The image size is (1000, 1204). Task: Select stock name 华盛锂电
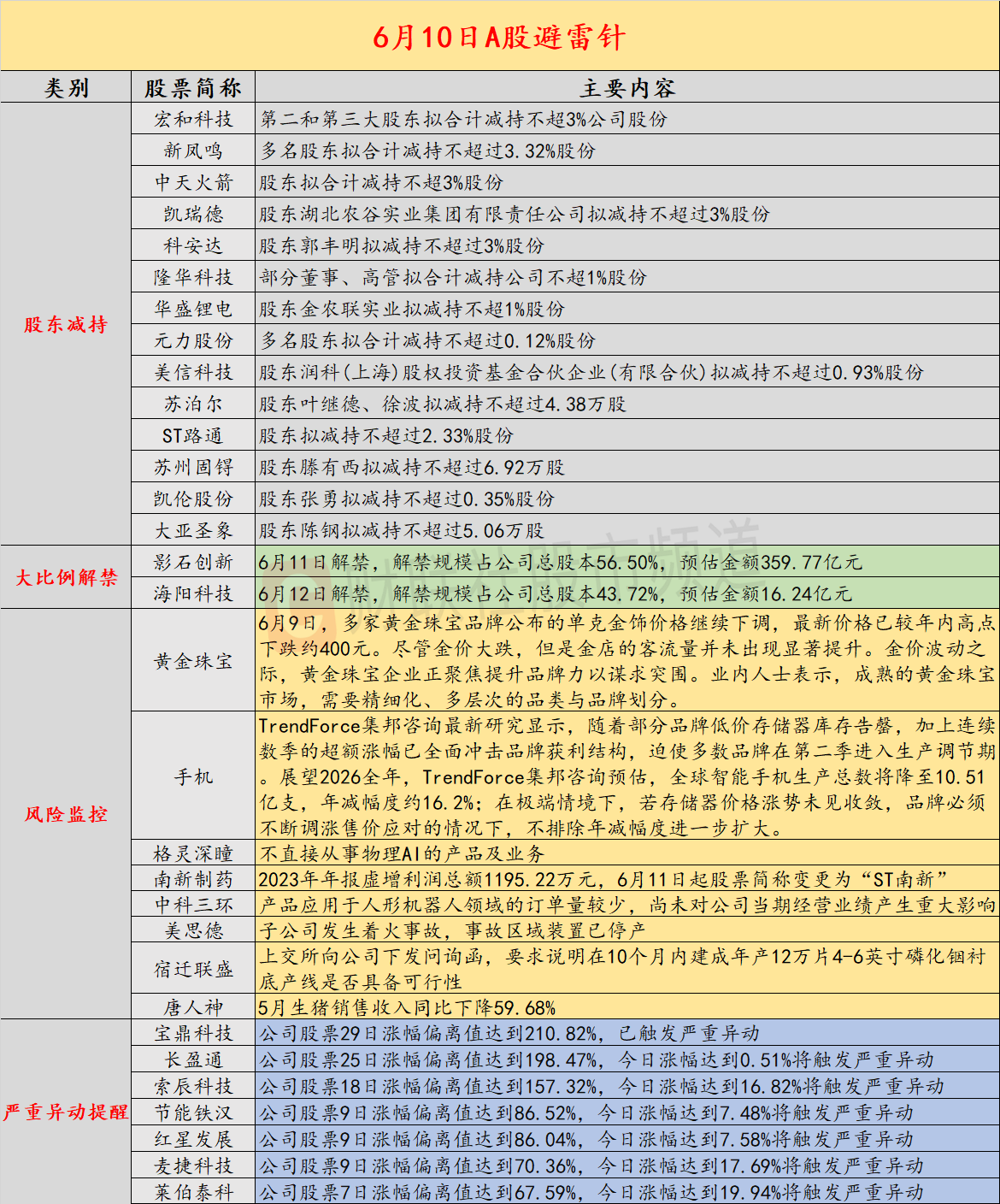click(x=193, y=310)
